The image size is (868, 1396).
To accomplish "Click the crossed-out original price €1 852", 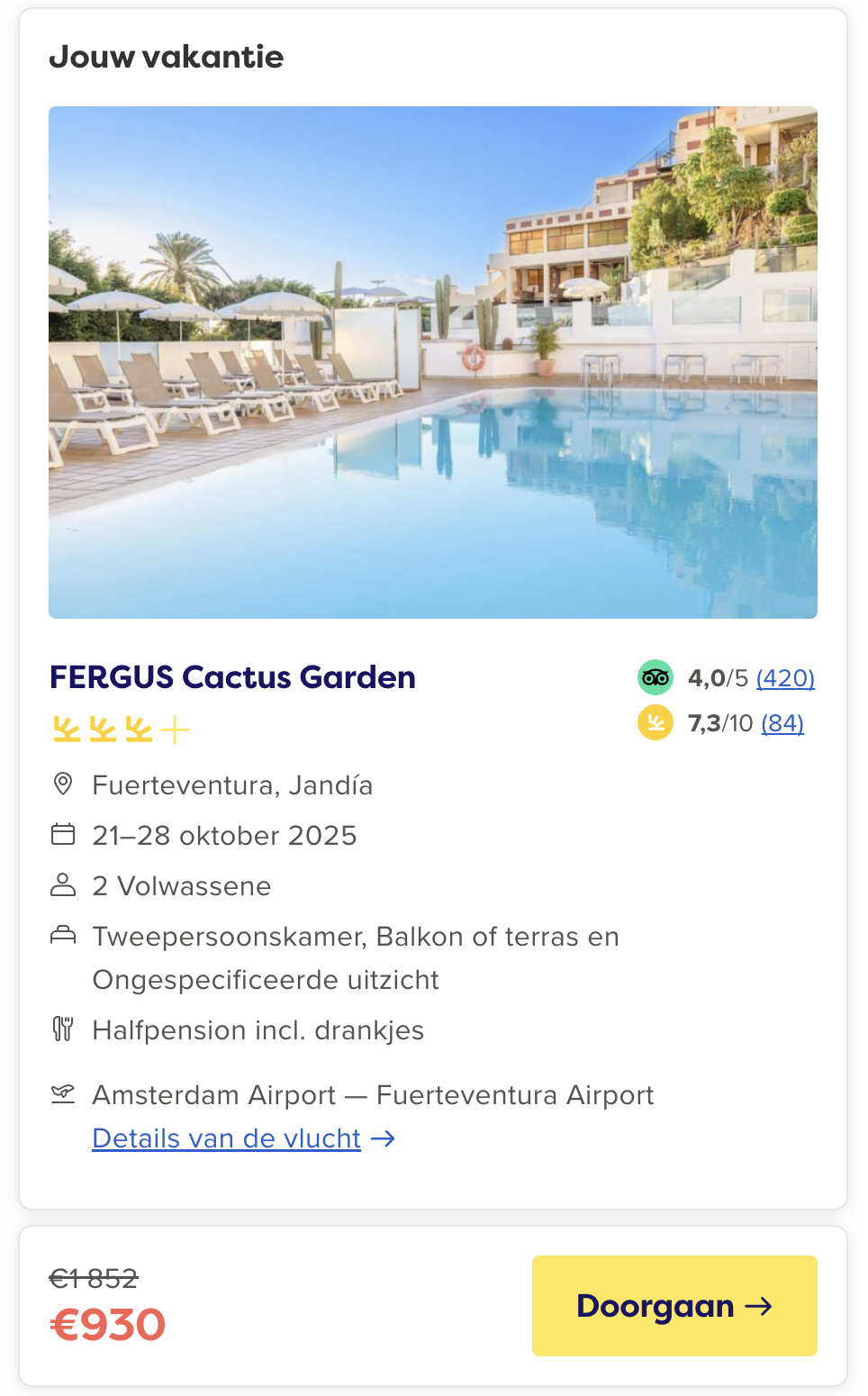I will (x=94, y=1278).
